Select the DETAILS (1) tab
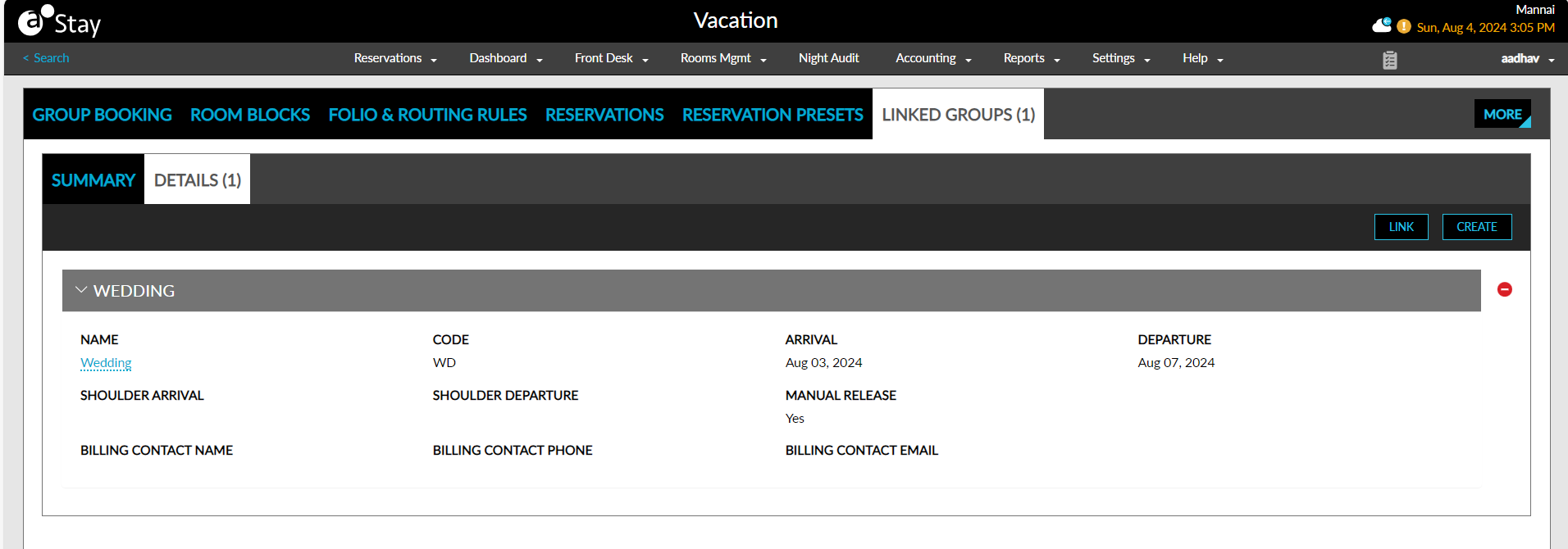This screenshot has width=1568, height=549. click(x=198, y=179)
